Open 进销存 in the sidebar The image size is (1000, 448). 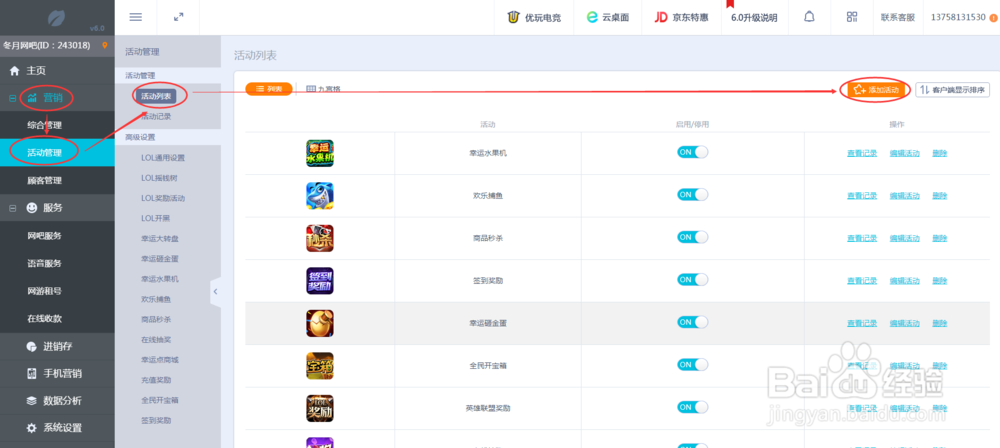click(57, 347)
